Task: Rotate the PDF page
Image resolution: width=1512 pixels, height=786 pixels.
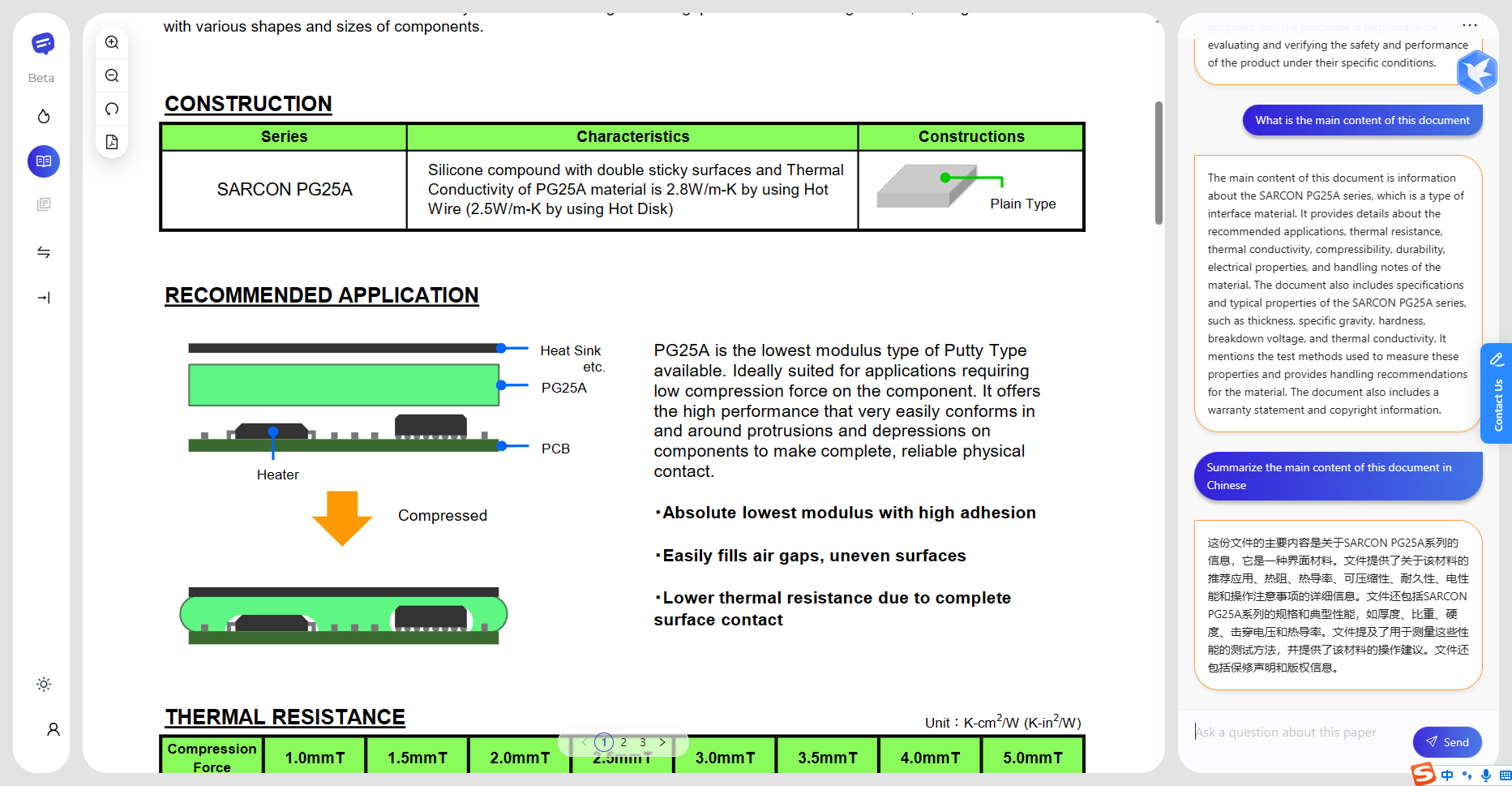Action: tap(112, 109)
